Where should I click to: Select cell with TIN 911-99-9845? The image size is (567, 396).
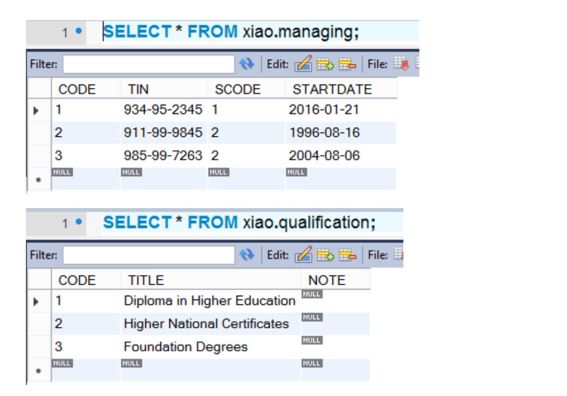[163, 132]
